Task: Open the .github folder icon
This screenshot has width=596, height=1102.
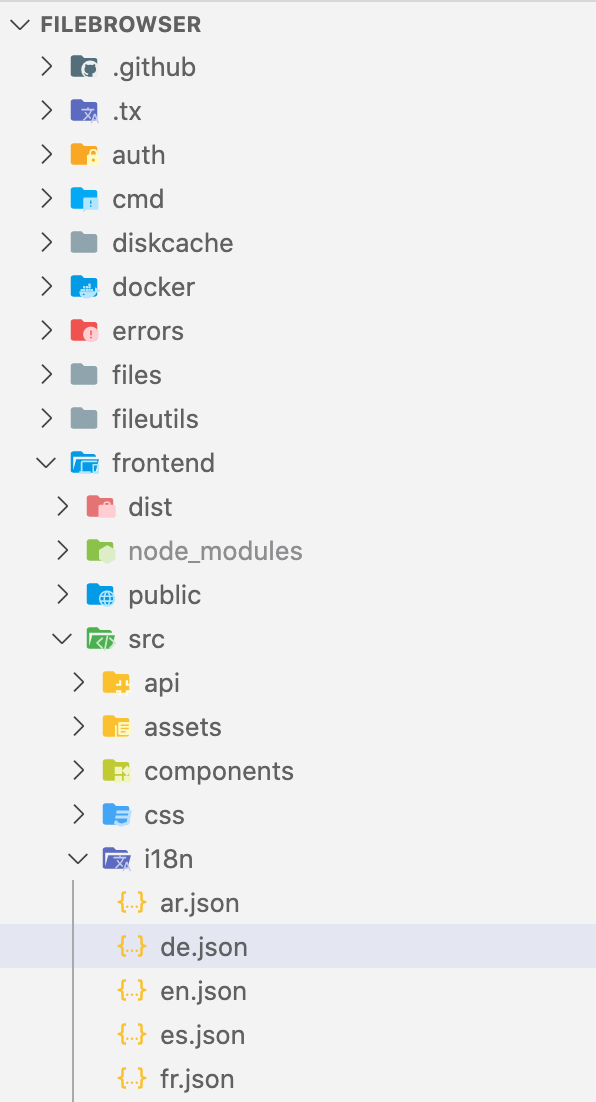Action: click(84, 67)
